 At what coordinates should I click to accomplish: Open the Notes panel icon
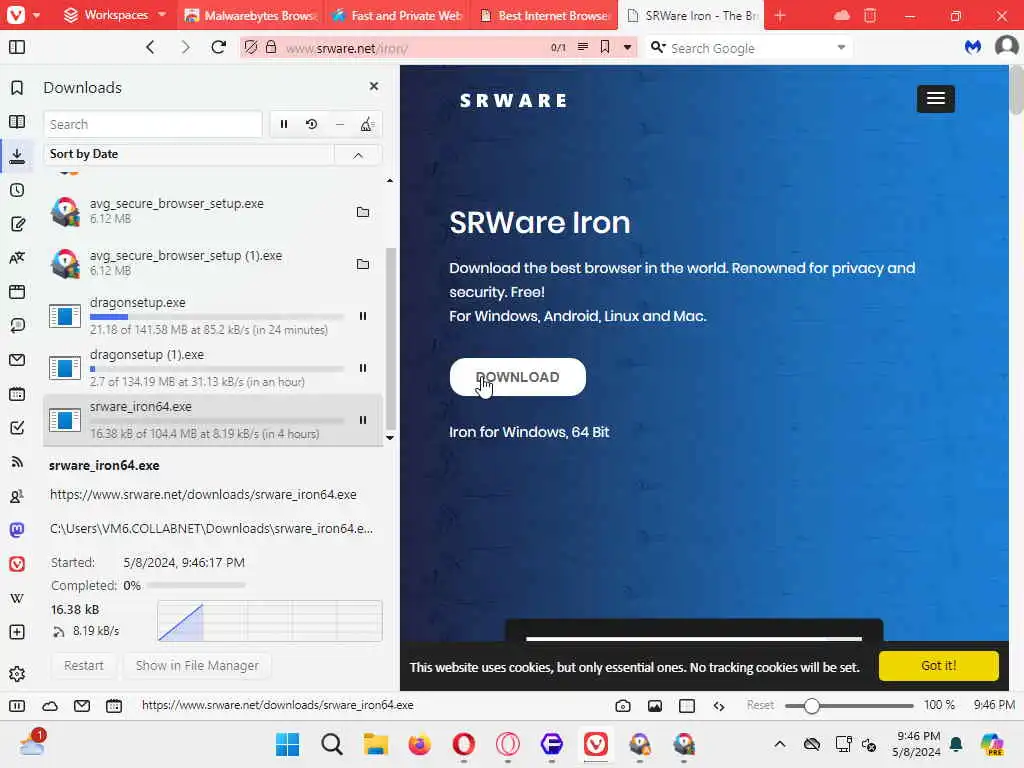pyautogui.click(x=18, y=224)
